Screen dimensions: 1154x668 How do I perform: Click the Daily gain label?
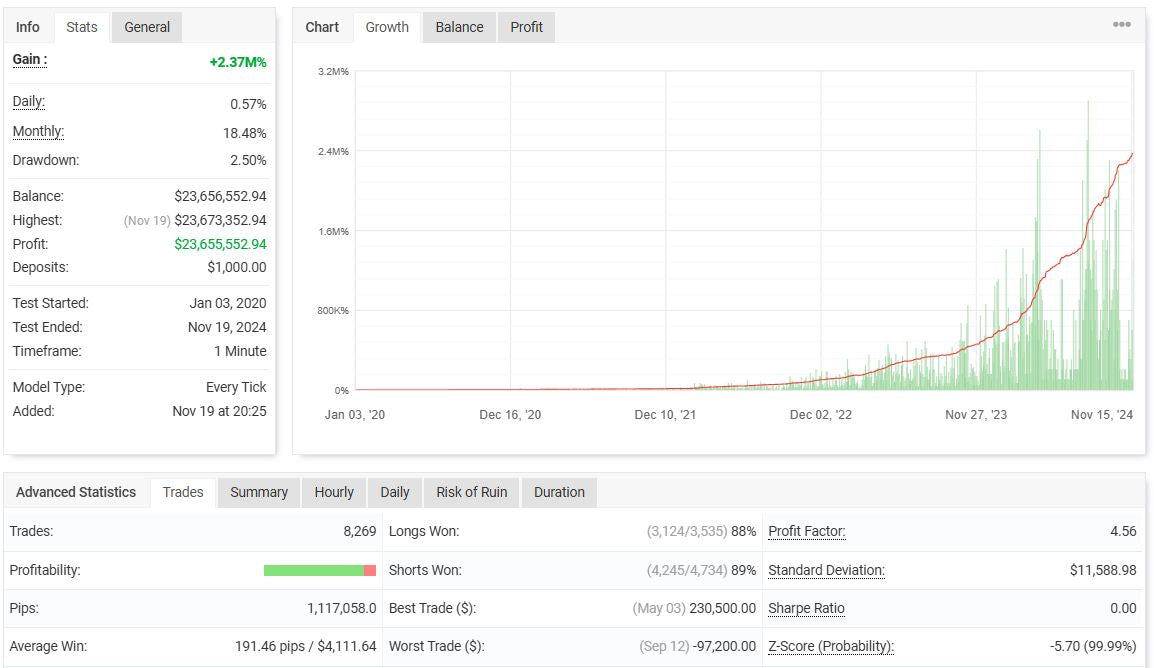[28, 102]
